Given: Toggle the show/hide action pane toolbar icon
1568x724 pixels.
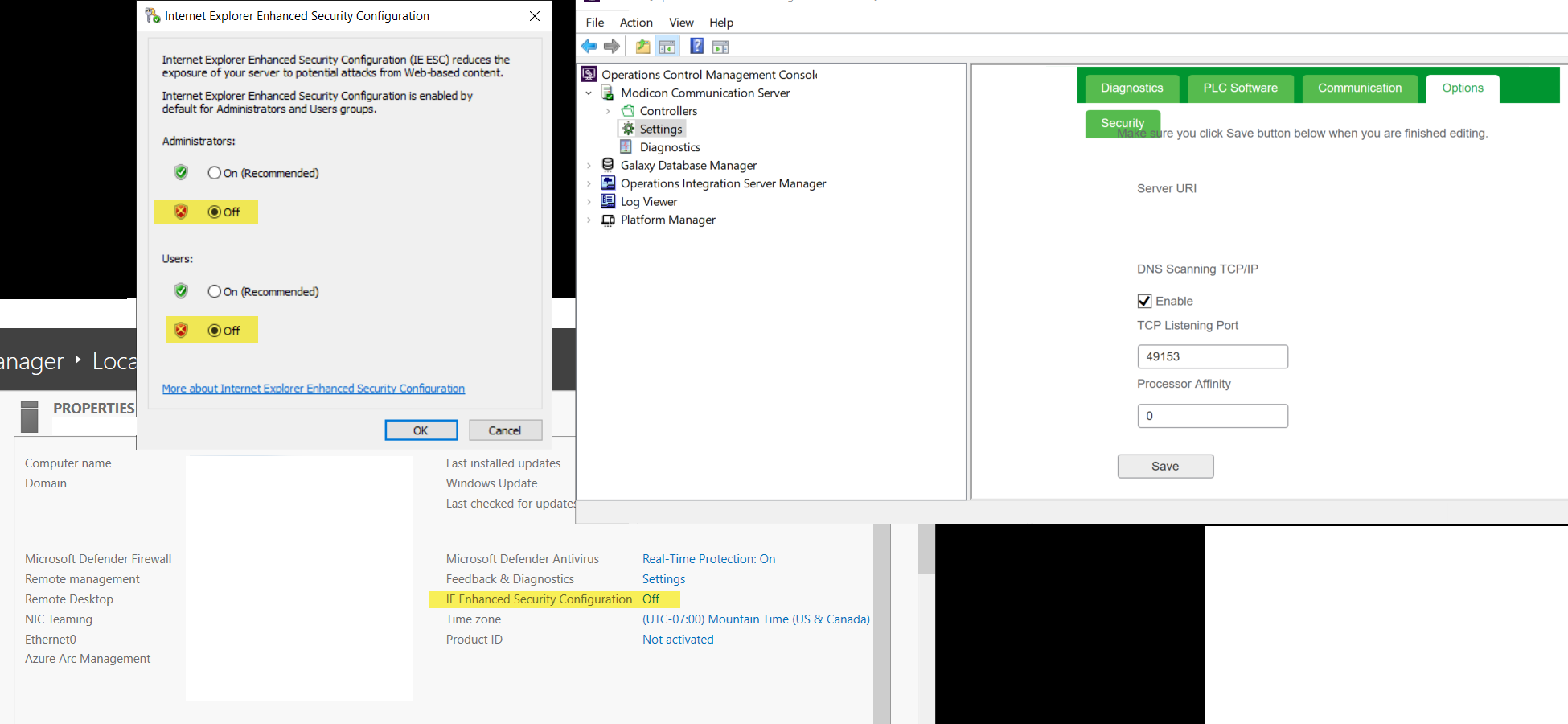Looking at the screenshot, I should [x=720, y=47].
